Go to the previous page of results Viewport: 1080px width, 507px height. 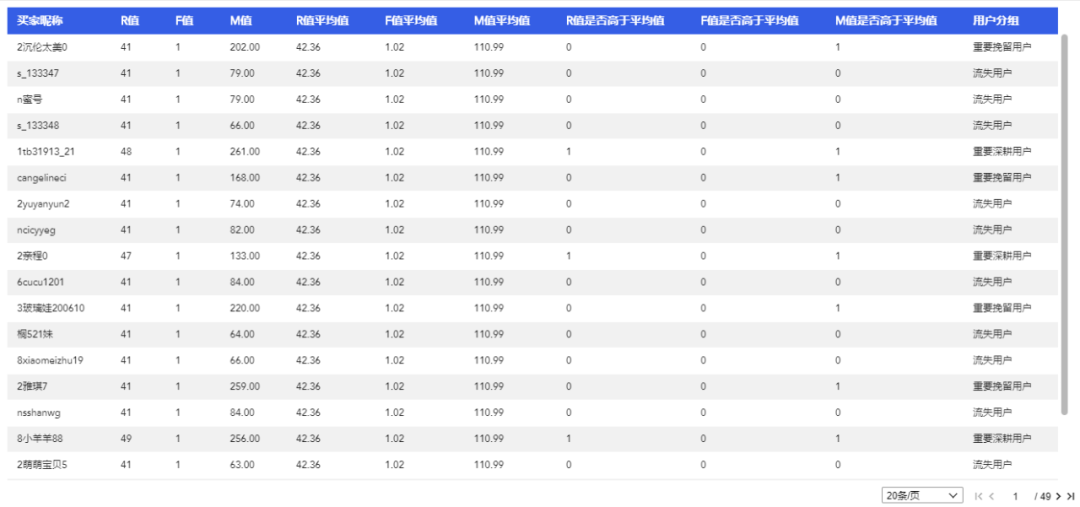coord(991,496)
